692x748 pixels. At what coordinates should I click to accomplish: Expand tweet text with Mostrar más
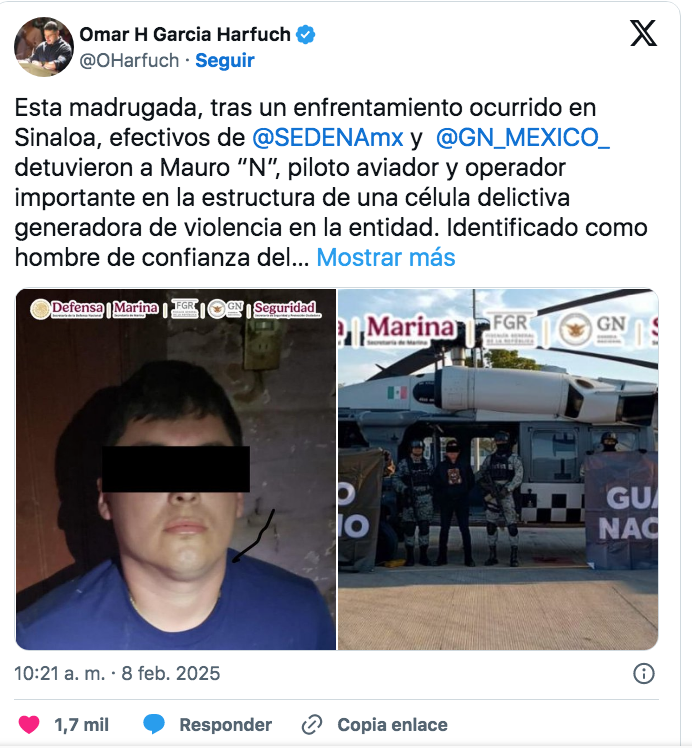(x=386, y=258)
